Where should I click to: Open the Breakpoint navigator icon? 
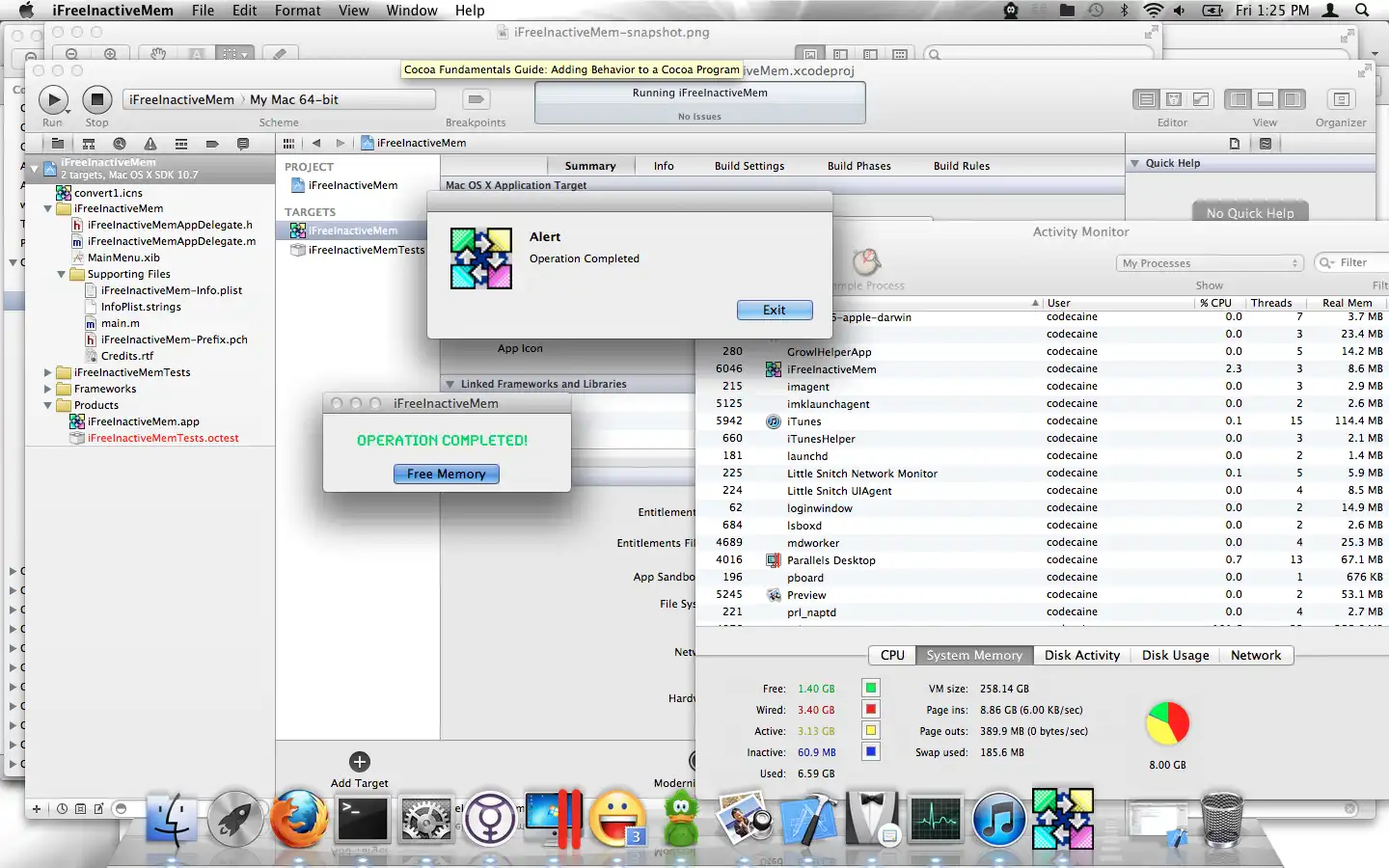(x=212, y=144)
